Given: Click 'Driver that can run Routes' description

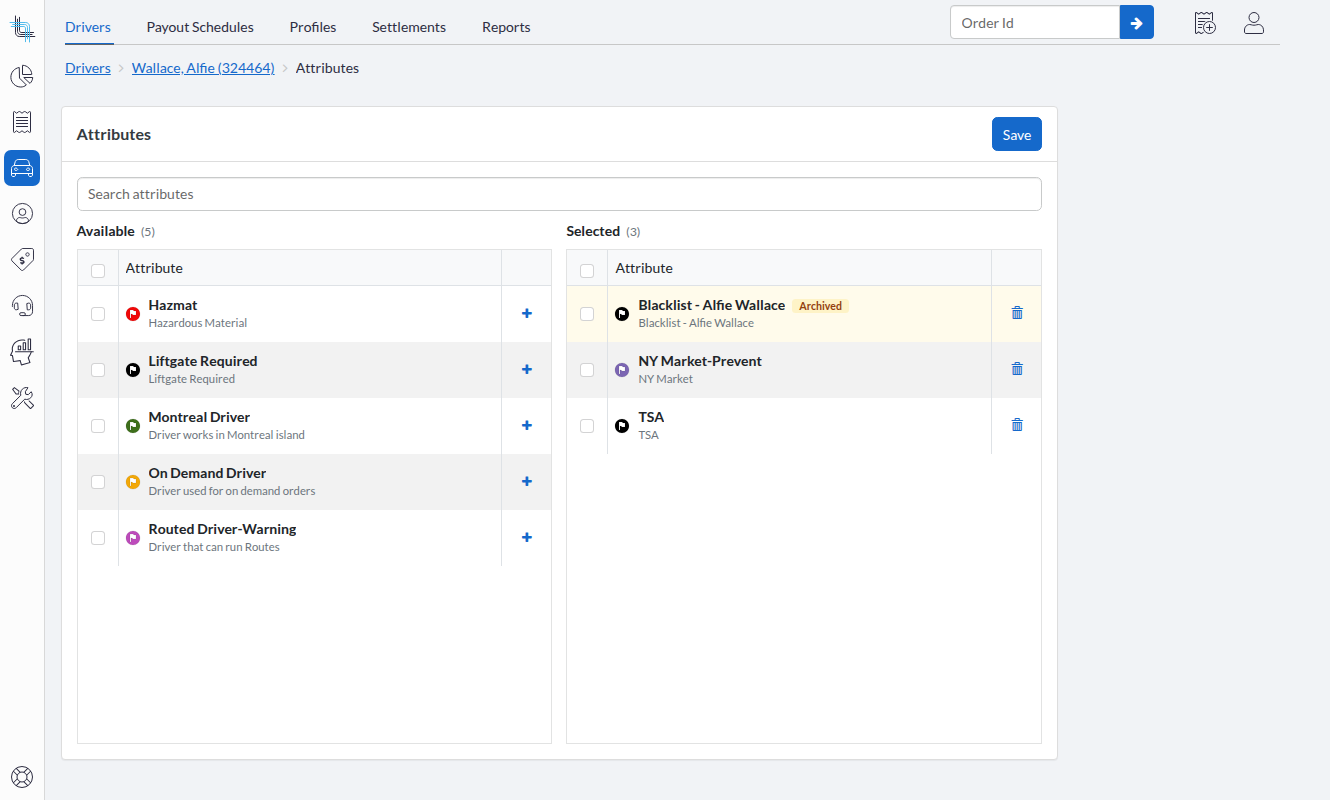Looking at the screenshot, I should pyautogui.click(x=214, y=547).
